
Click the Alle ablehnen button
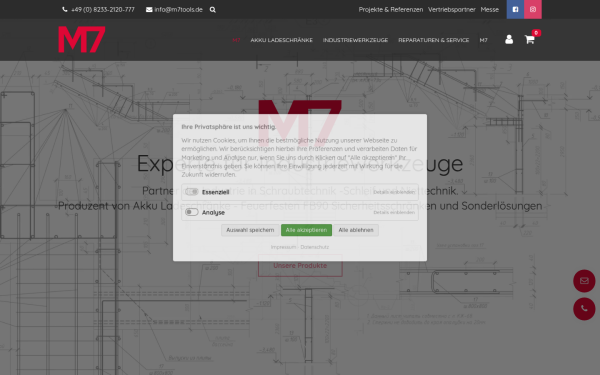pos(355,230)
